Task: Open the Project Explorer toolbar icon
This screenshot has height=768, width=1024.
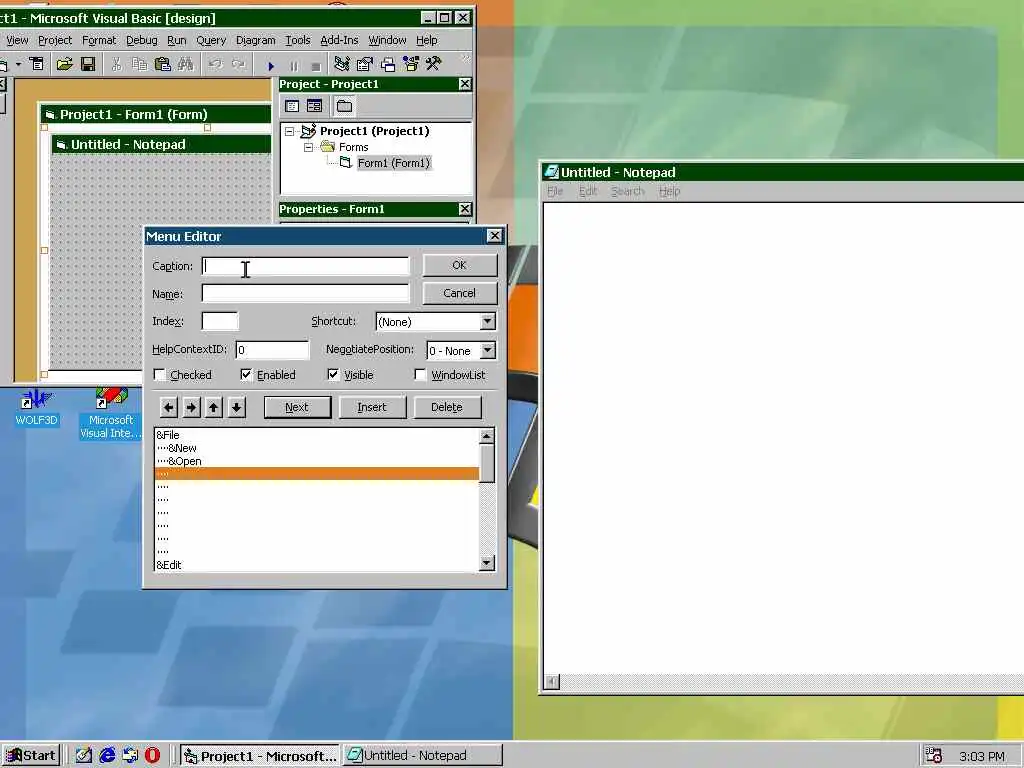Action: tap(342, 64)
